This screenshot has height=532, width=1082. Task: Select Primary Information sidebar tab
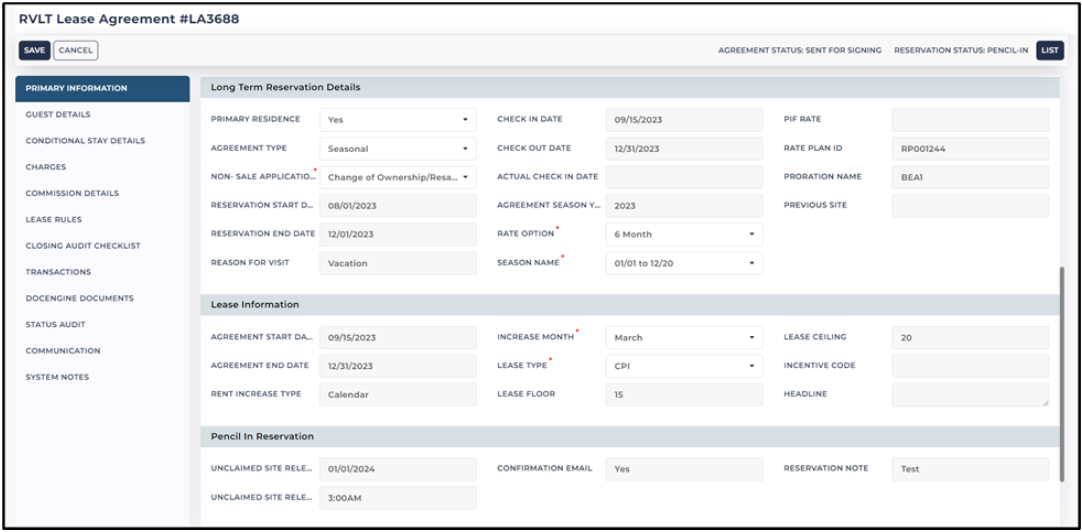click(102, 88)
